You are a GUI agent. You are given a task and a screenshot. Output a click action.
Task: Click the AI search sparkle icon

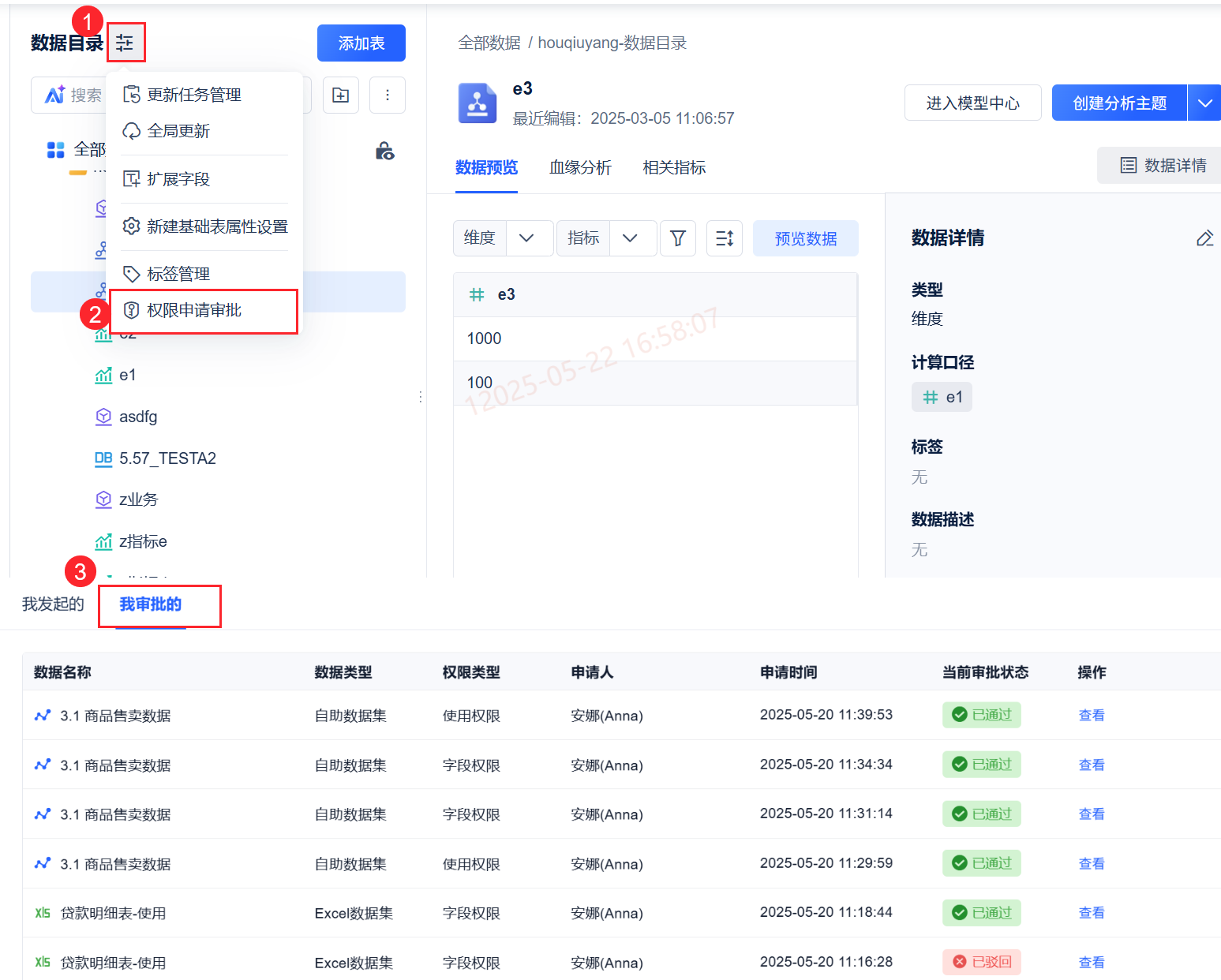pyautogui.click(x=54, y=95)
